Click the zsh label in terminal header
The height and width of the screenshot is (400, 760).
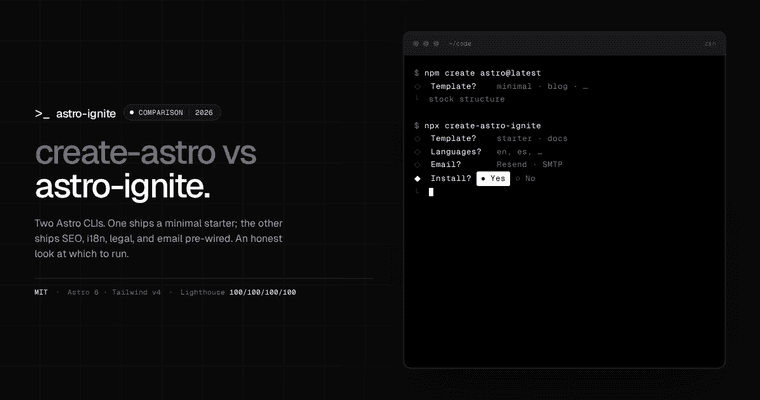[x=710, y=44]
